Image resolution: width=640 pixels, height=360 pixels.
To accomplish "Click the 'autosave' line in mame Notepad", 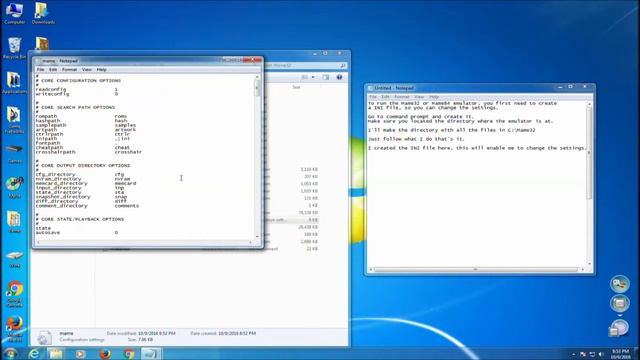I will coord(77,233).
